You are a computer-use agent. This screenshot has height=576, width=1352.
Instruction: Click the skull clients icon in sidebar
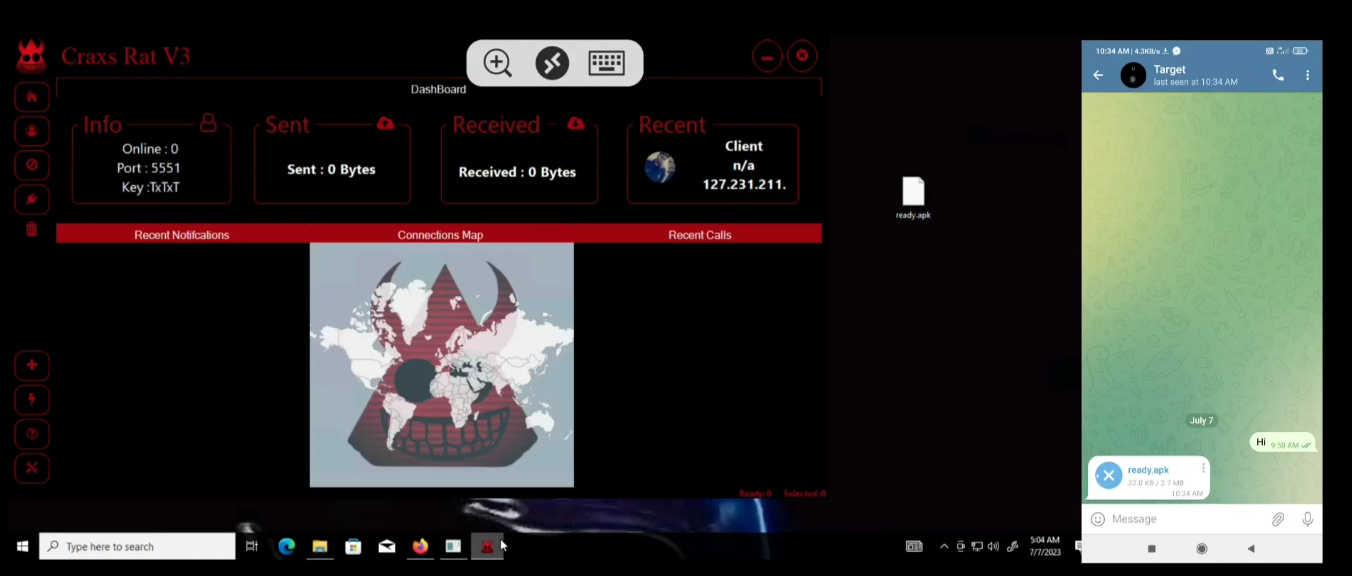pyautogui.click(x=32, y=131)
